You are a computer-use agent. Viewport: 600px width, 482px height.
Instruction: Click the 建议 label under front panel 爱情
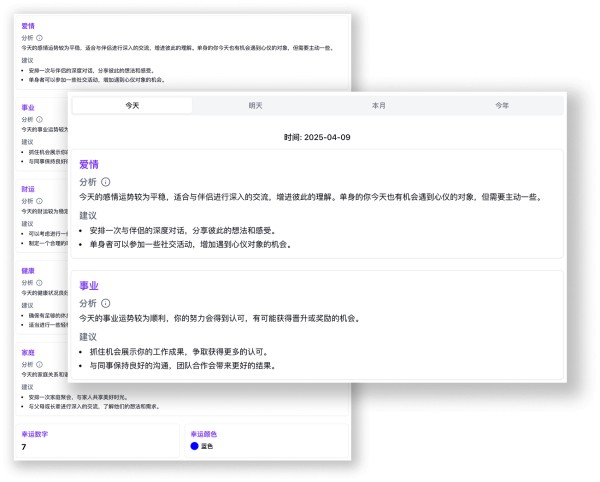(88, 216)
